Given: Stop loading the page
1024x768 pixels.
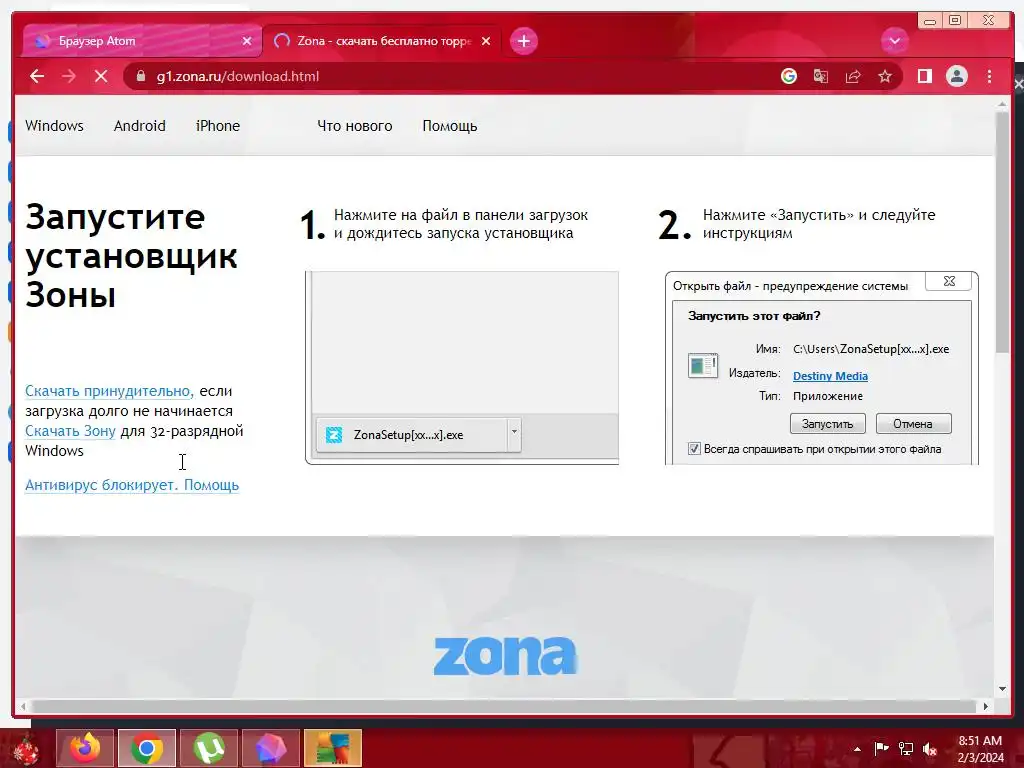Looking at the screenshot, I should click(x=101, y=76).
